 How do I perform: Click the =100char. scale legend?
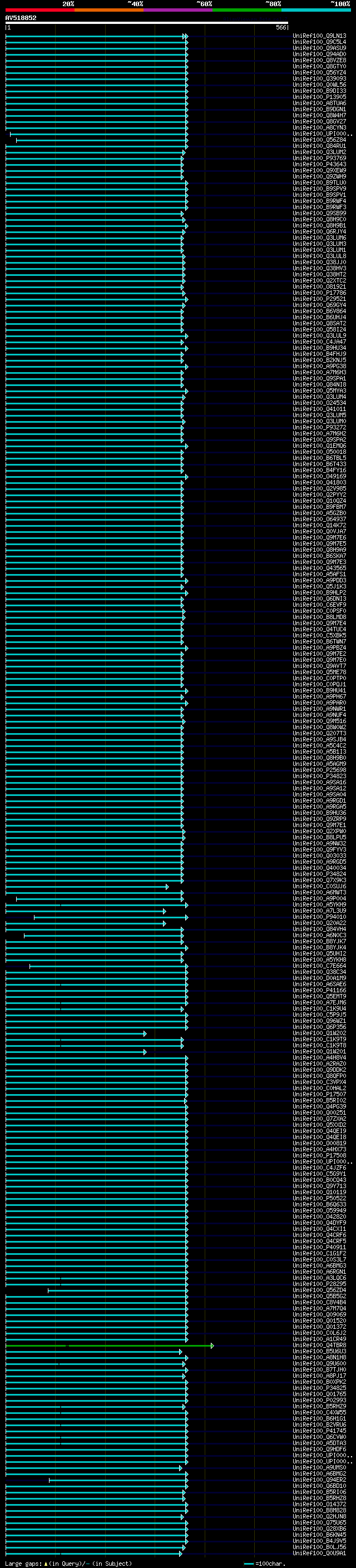point(264,1564)
